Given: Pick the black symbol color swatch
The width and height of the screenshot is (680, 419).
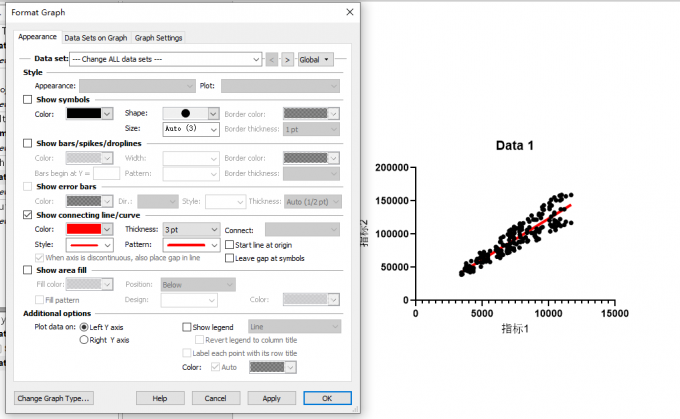Looking at the screenshot, I should coord(84,114).
